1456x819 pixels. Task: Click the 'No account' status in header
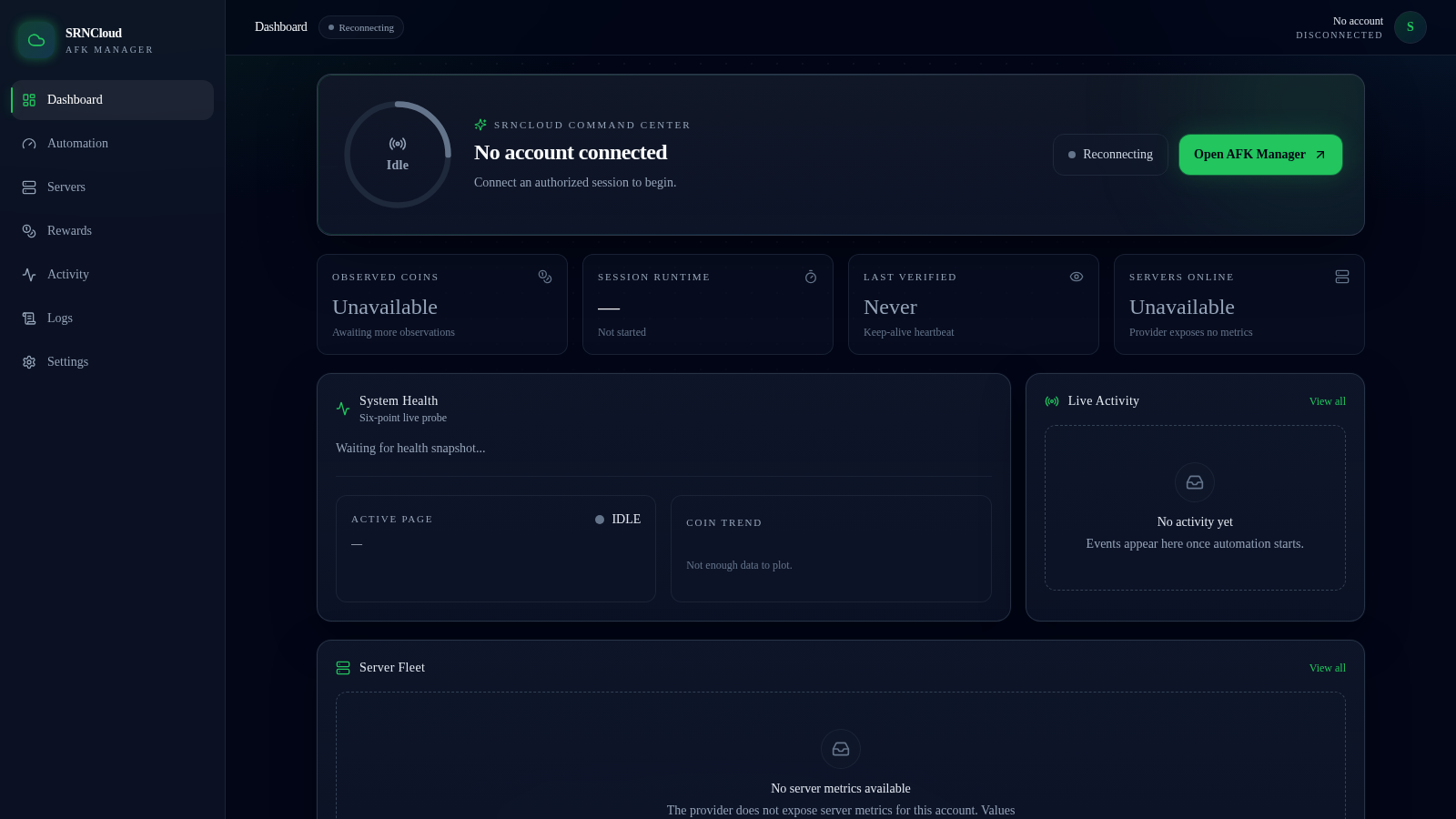point(1358,21)
